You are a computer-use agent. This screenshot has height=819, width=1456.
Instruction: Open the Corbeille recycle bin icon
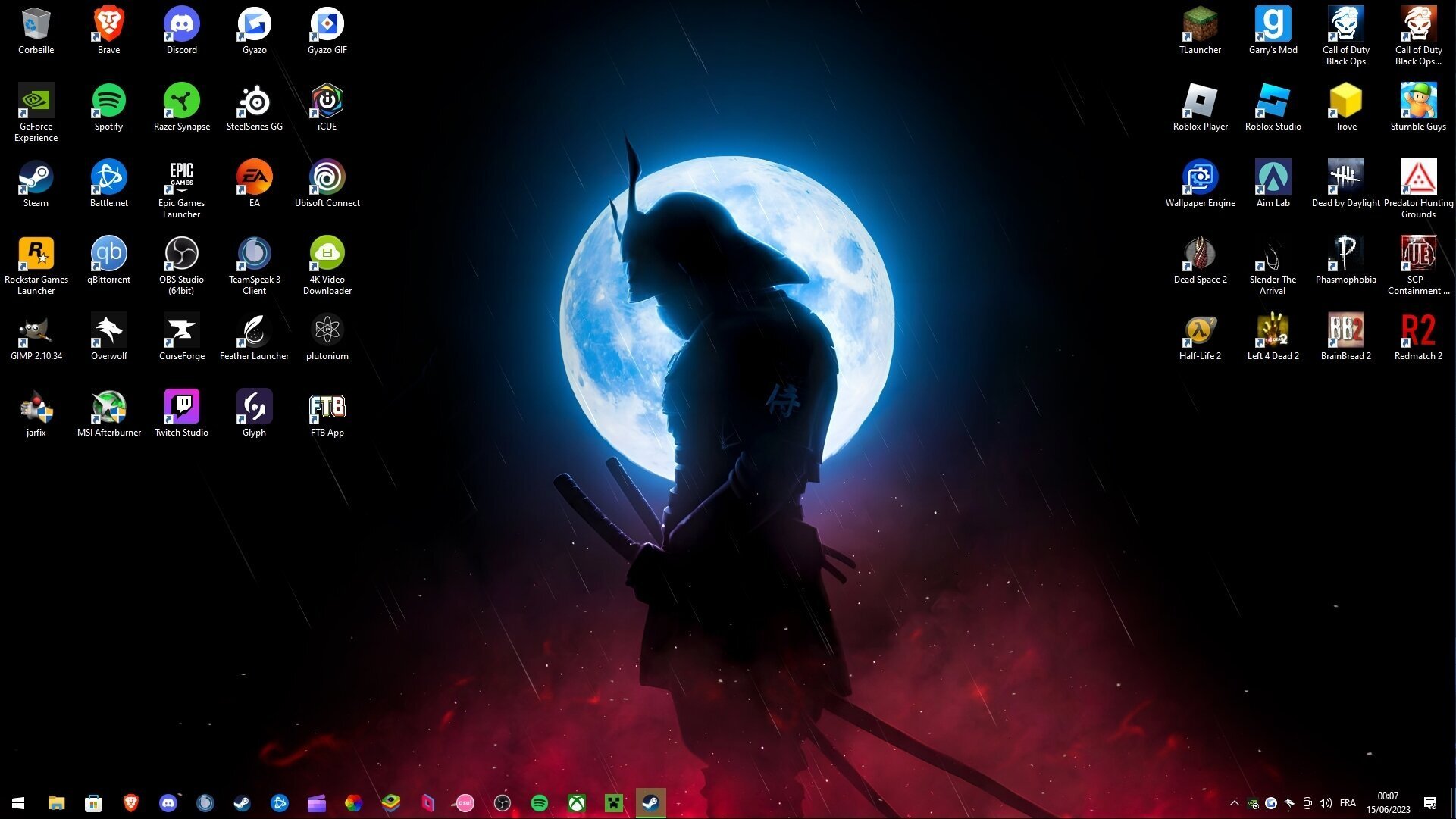36,26
